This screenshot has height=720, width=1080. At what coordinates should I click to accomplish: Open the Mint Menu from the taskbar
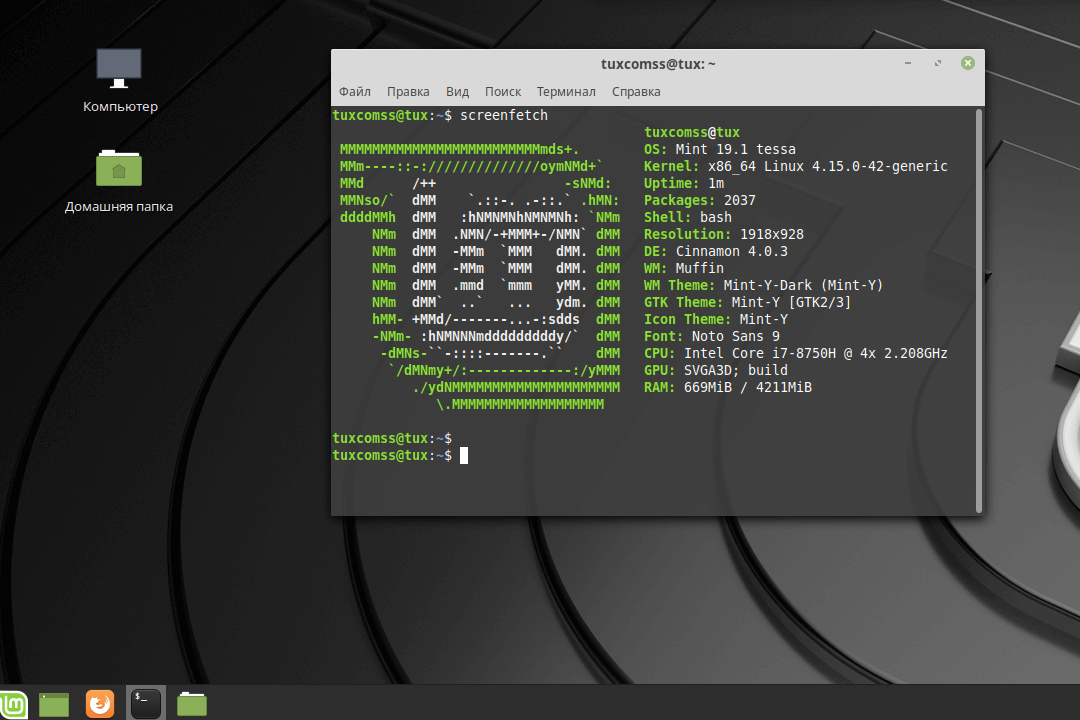pyautogui.click(x=15, y=704)
